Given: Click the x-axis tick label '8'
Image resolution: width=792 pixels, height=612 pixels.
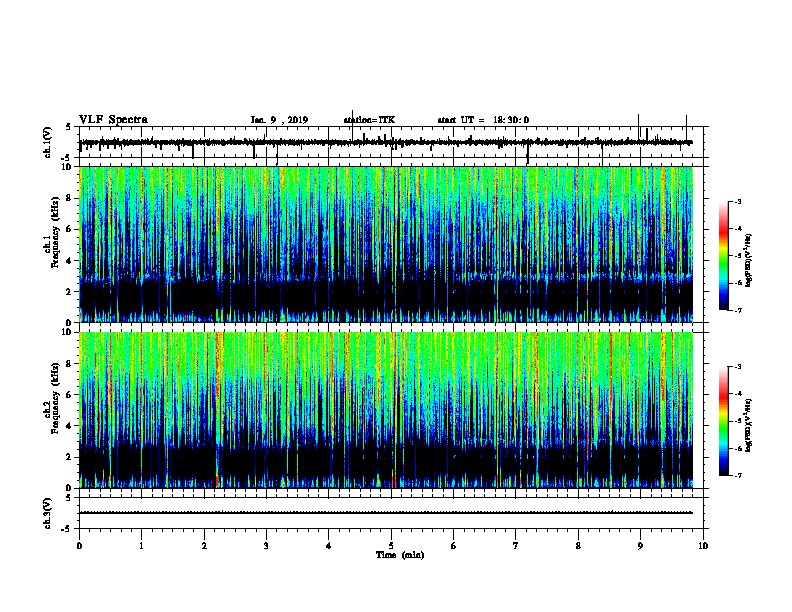Looking at the screenshot, I should 578,546.
